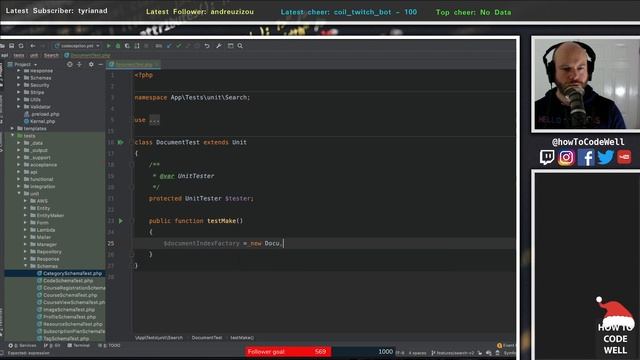Image resolution: width=640 pixels, height=360 pixels.
Task: Expand the Stripe folder
Action: click(x=19, y=92)
